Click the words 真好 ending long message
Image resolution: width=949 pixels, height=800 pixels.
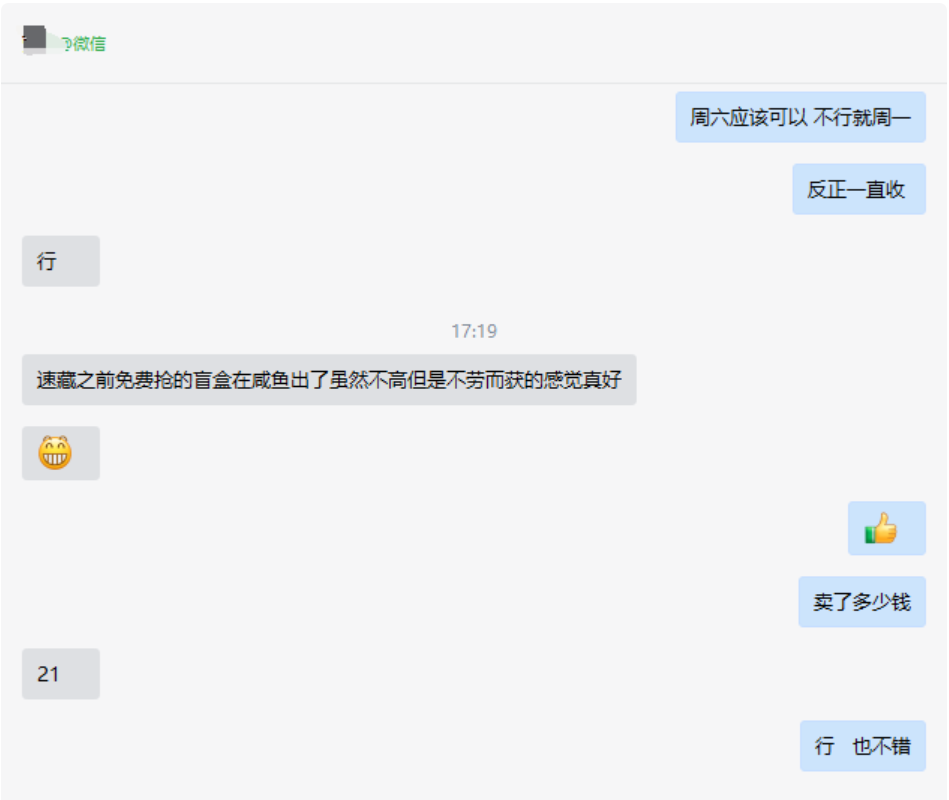(x=602, y=380)
